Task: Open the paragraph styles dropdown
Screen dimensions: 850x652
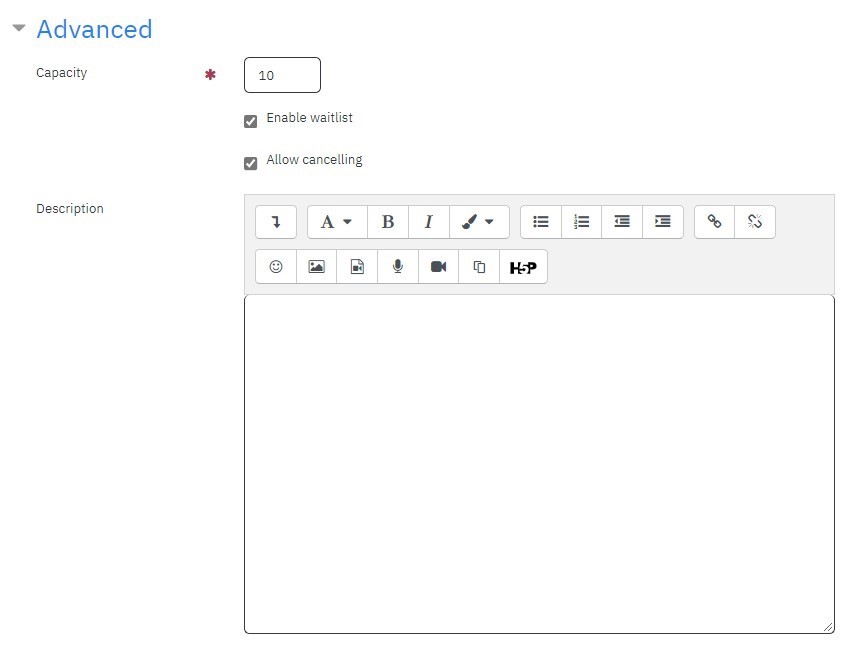Action: coord(337,222)
